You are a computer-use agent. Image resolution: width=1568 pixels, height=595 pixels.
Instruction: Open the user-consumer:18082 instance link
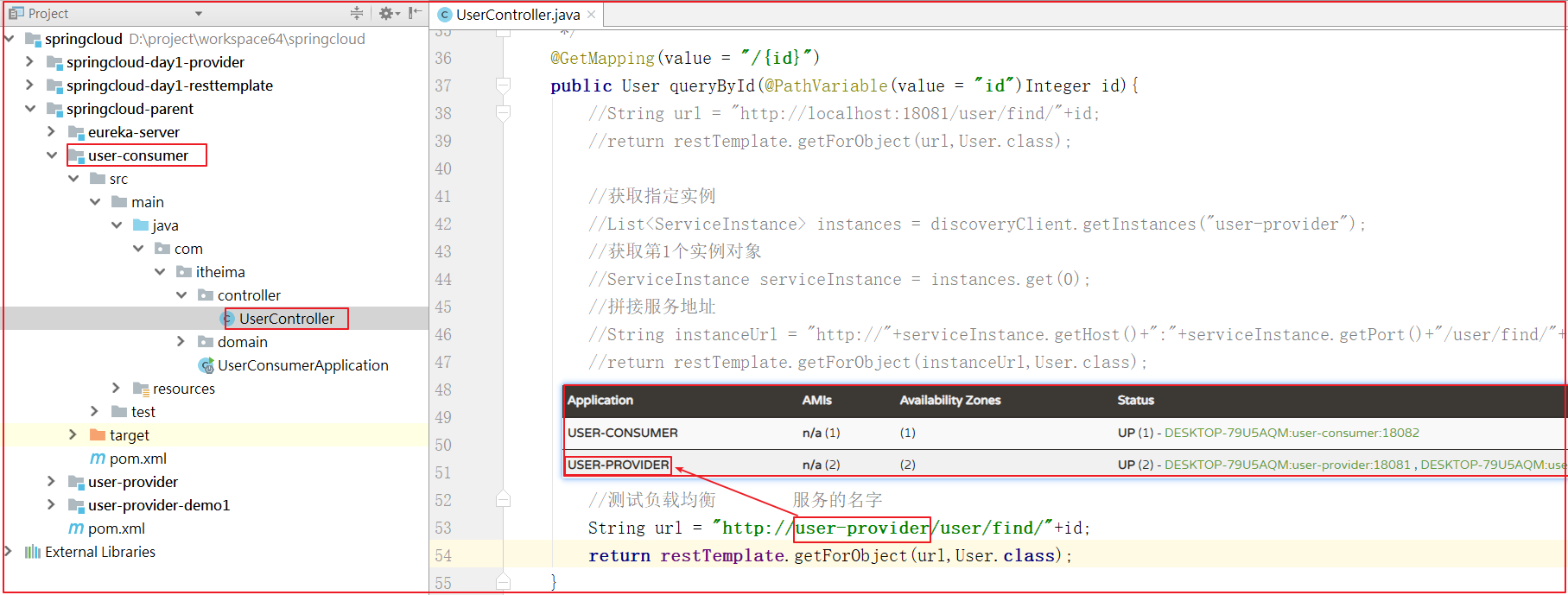click(1291, 433)
